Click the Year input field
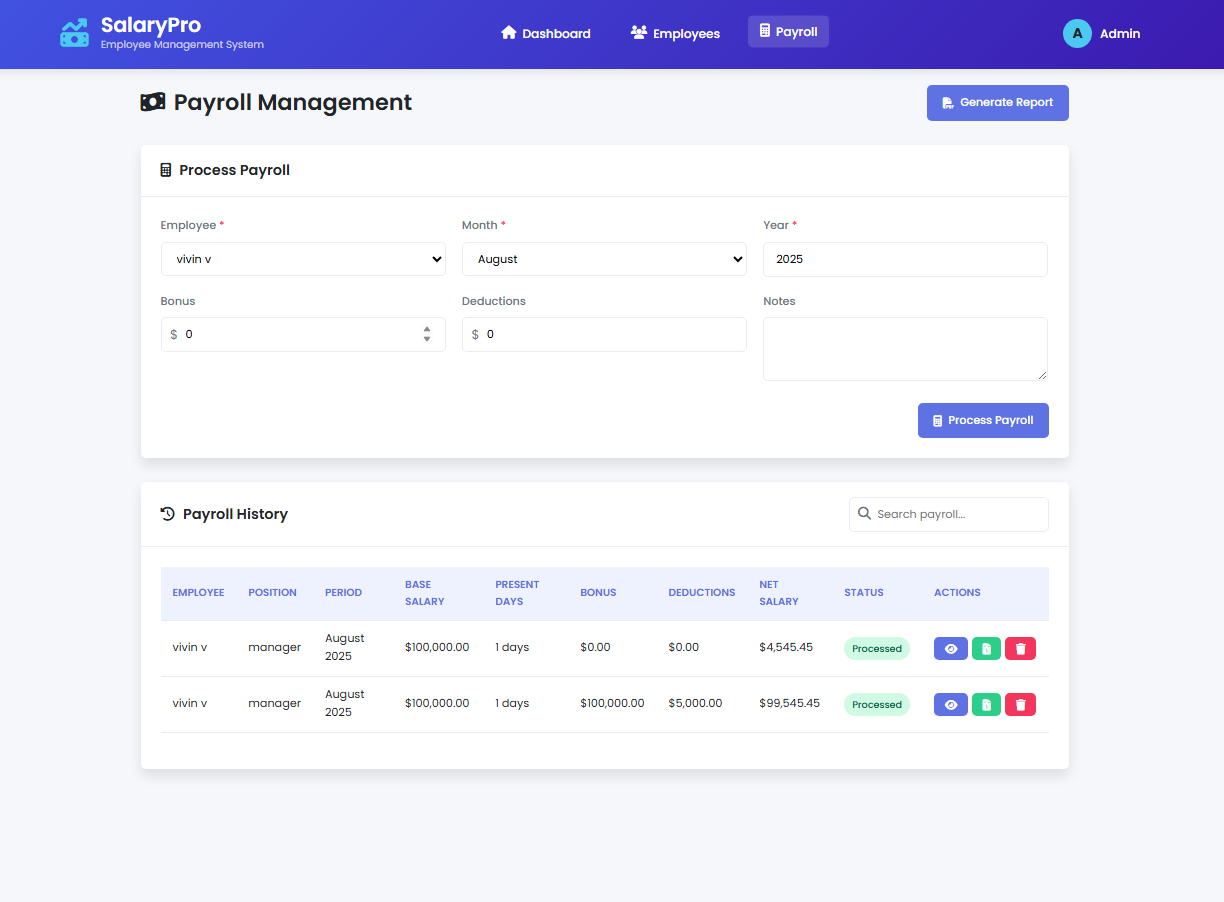Viewport: 1224px width, 902px height. 905,259
